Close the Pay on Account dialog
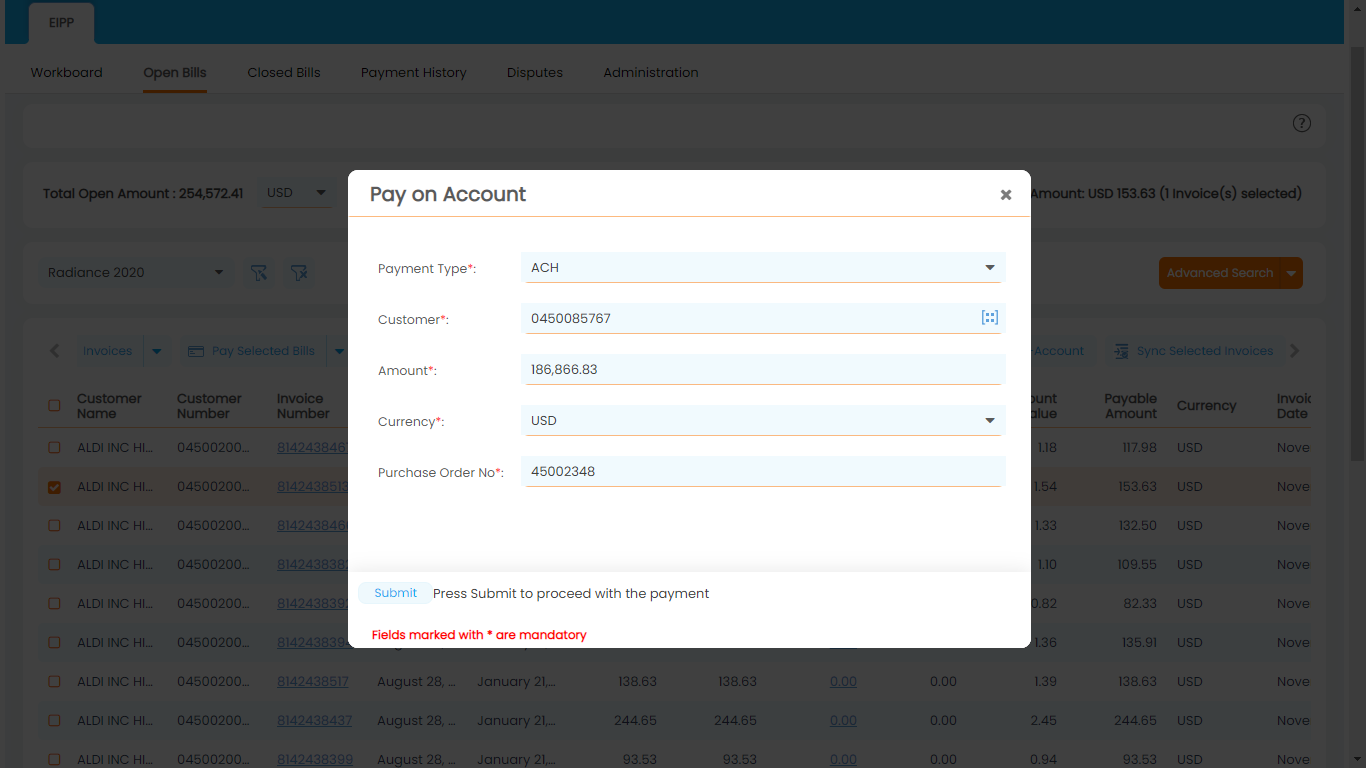Image resolution: width=1366 pixels, height=768 pixels. pyautogui.click(x=1005, y=195)
